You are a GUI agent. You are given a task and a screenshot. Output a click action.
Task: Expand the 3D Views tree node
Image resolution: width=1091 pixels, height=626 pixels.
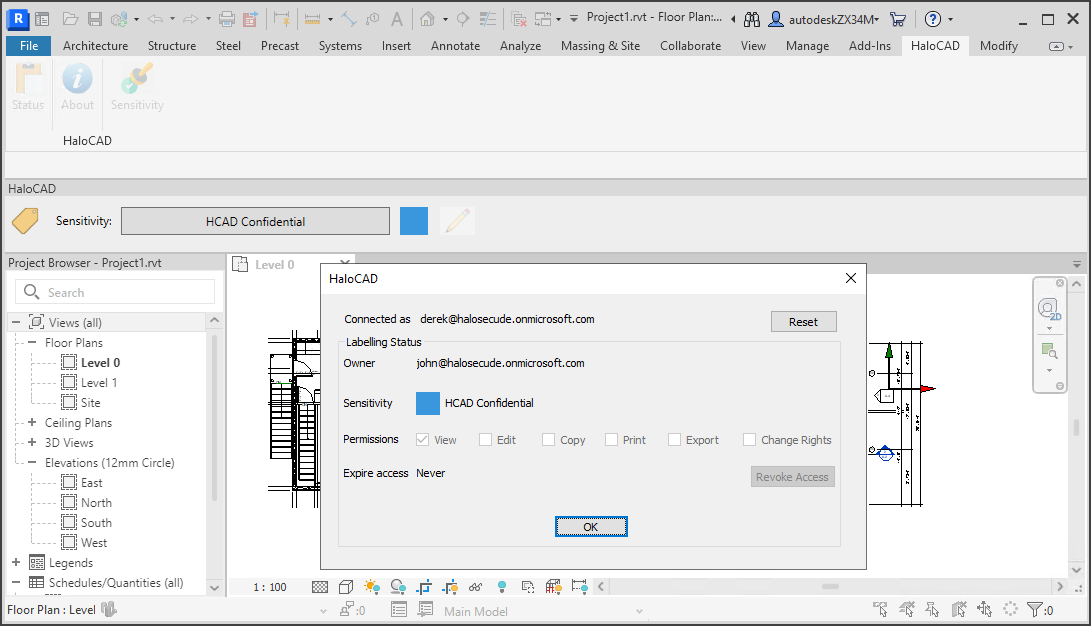32,443
